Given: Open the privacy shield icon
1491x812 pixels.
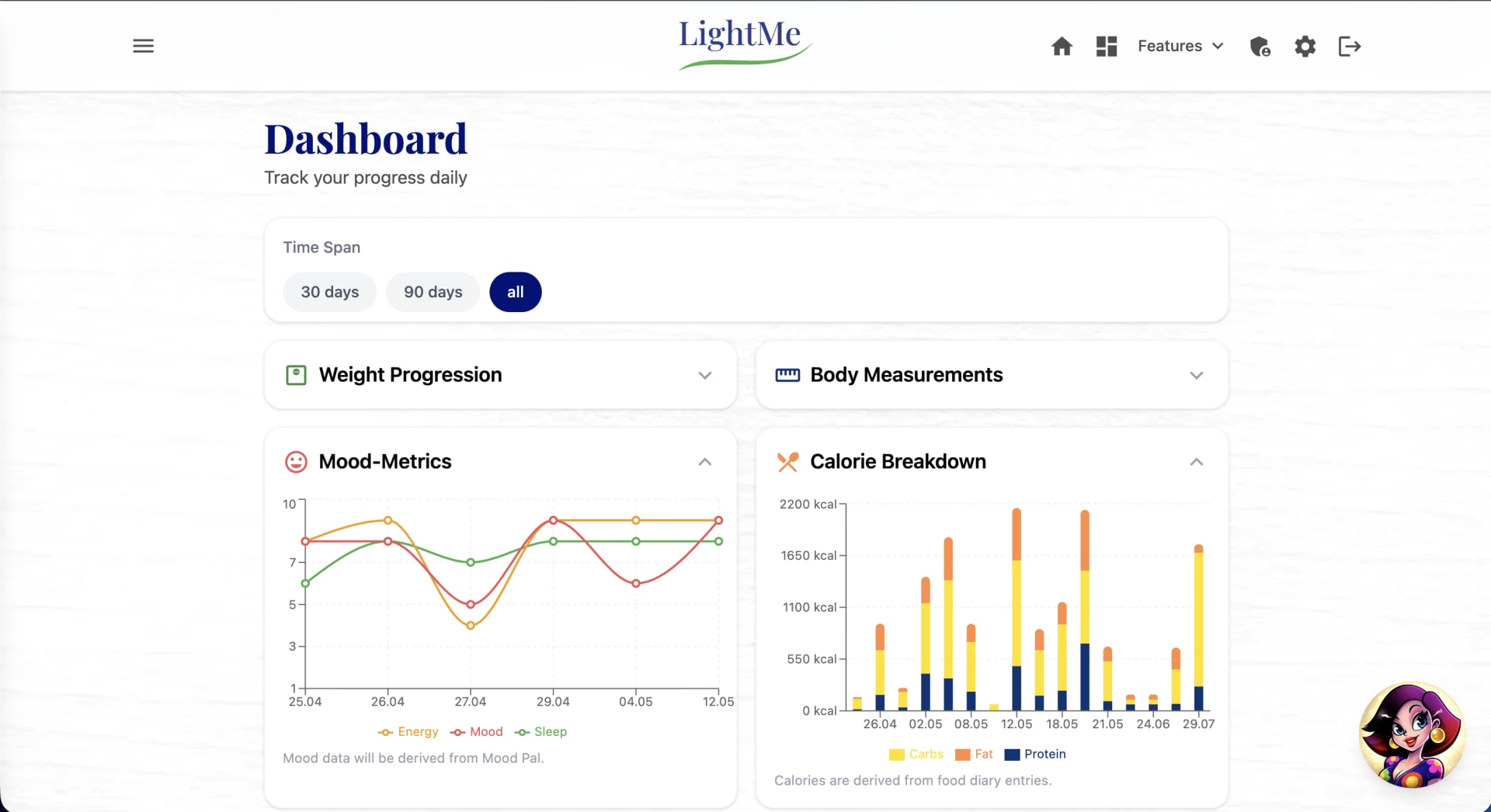Looking at the screenshot, I should click(x=1260, y=47).
